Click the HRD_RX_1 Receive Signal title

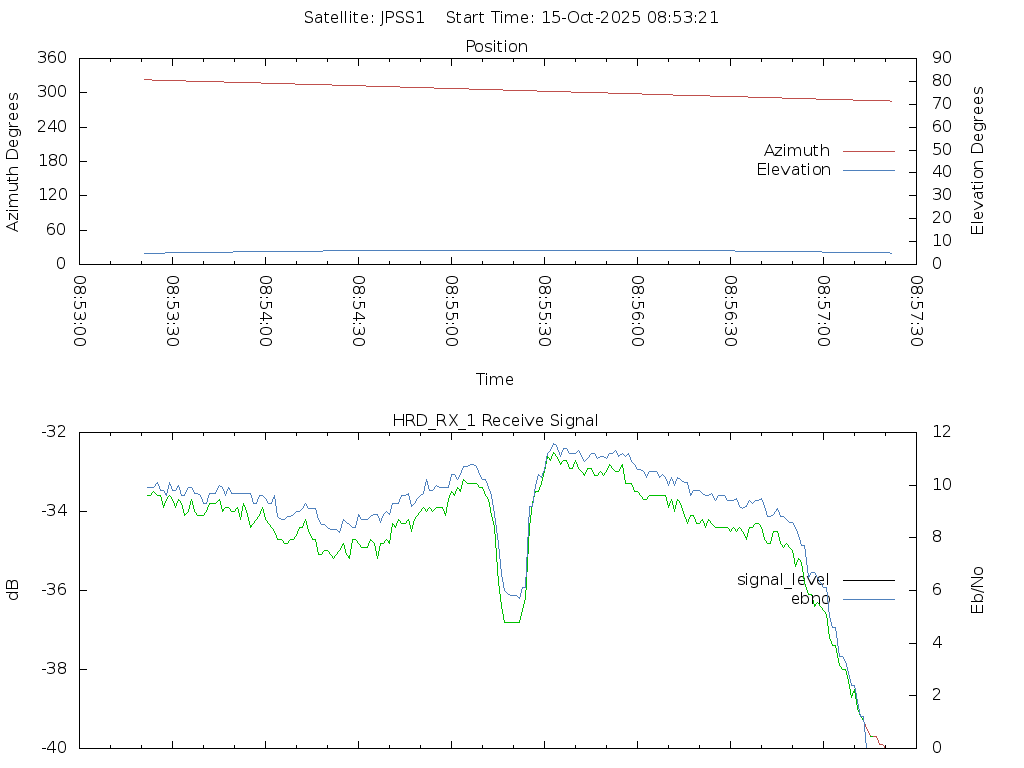click(495, 421)
